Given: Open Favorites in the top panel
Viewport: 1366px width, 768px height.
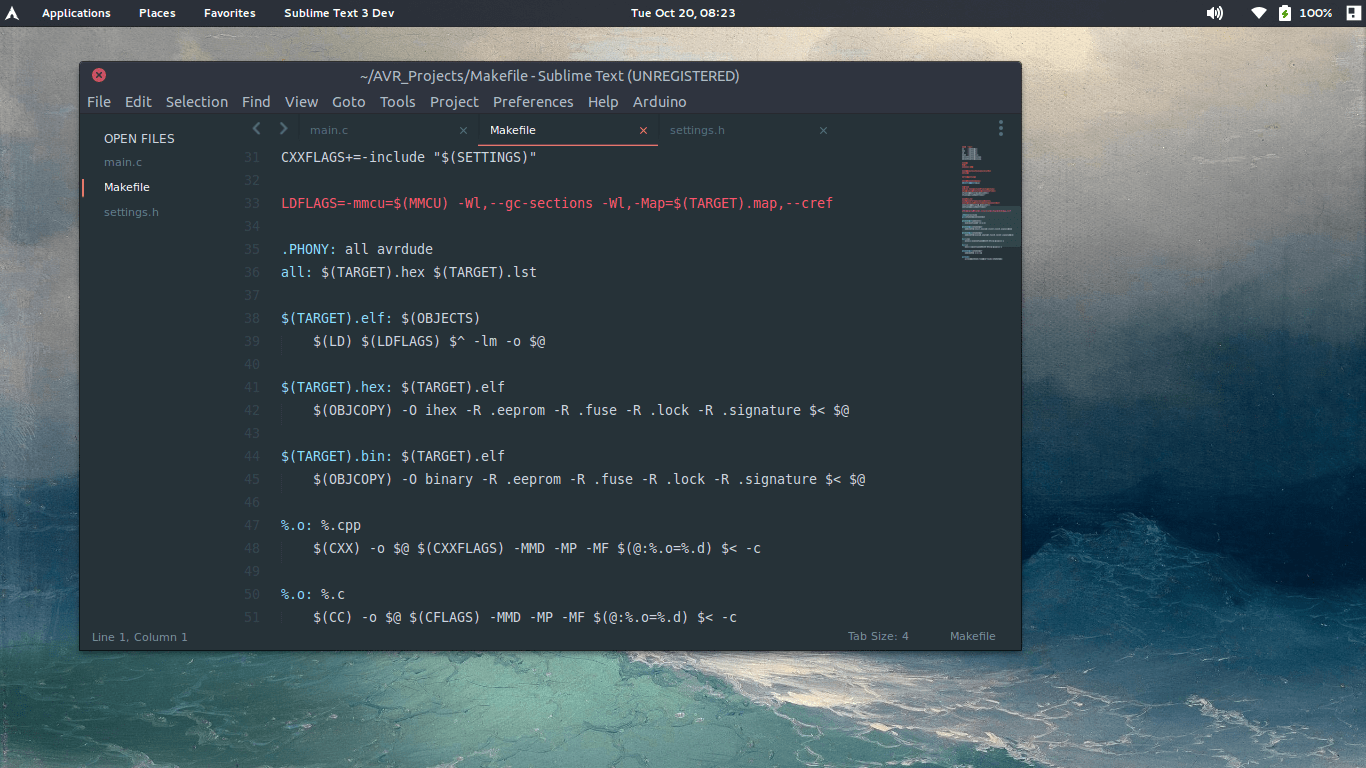Looking at the screenshot, I should (229, 13).
